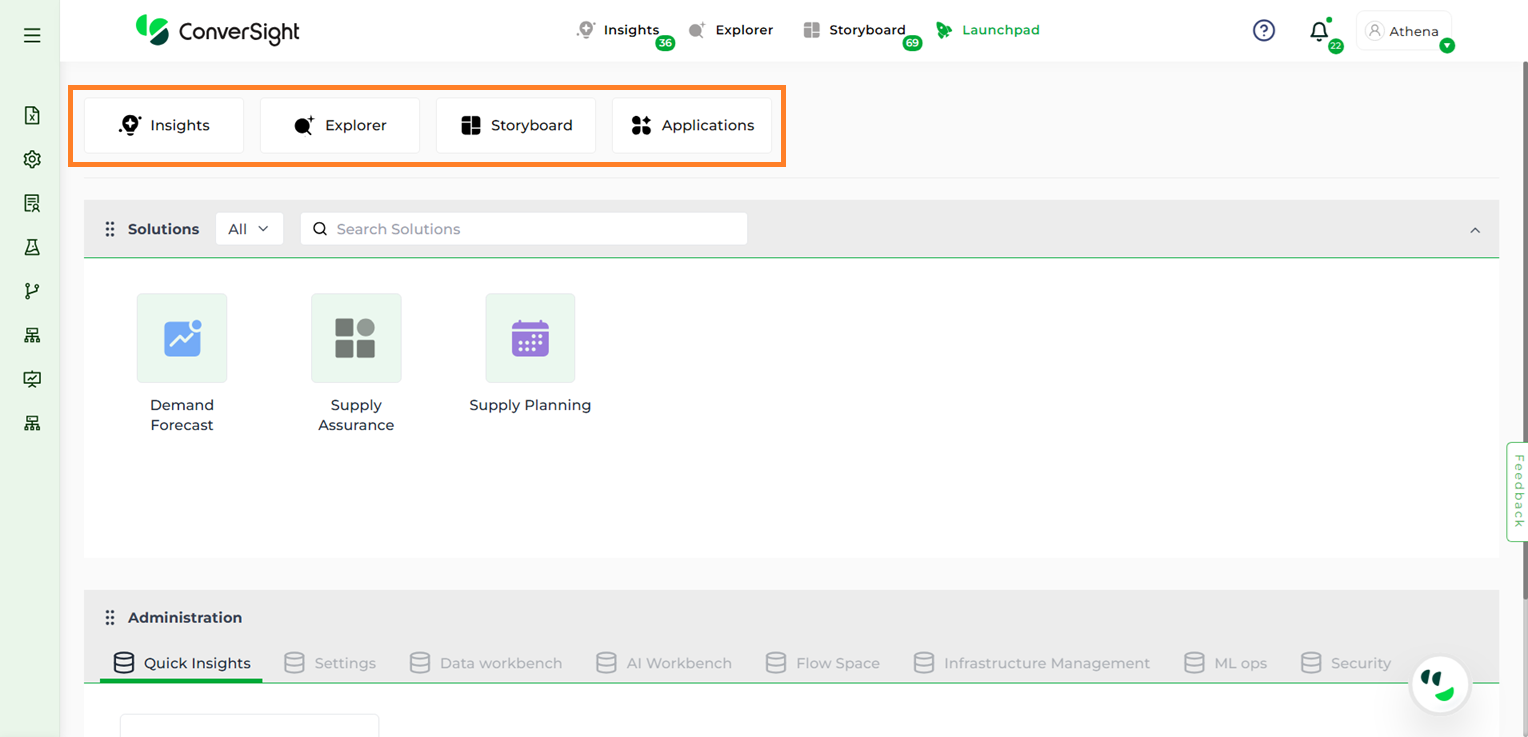Open the All filter dropdown beside Solutions
This screenshot has width=1528, height=737.
pyautogui.click(x=249, y=228)
